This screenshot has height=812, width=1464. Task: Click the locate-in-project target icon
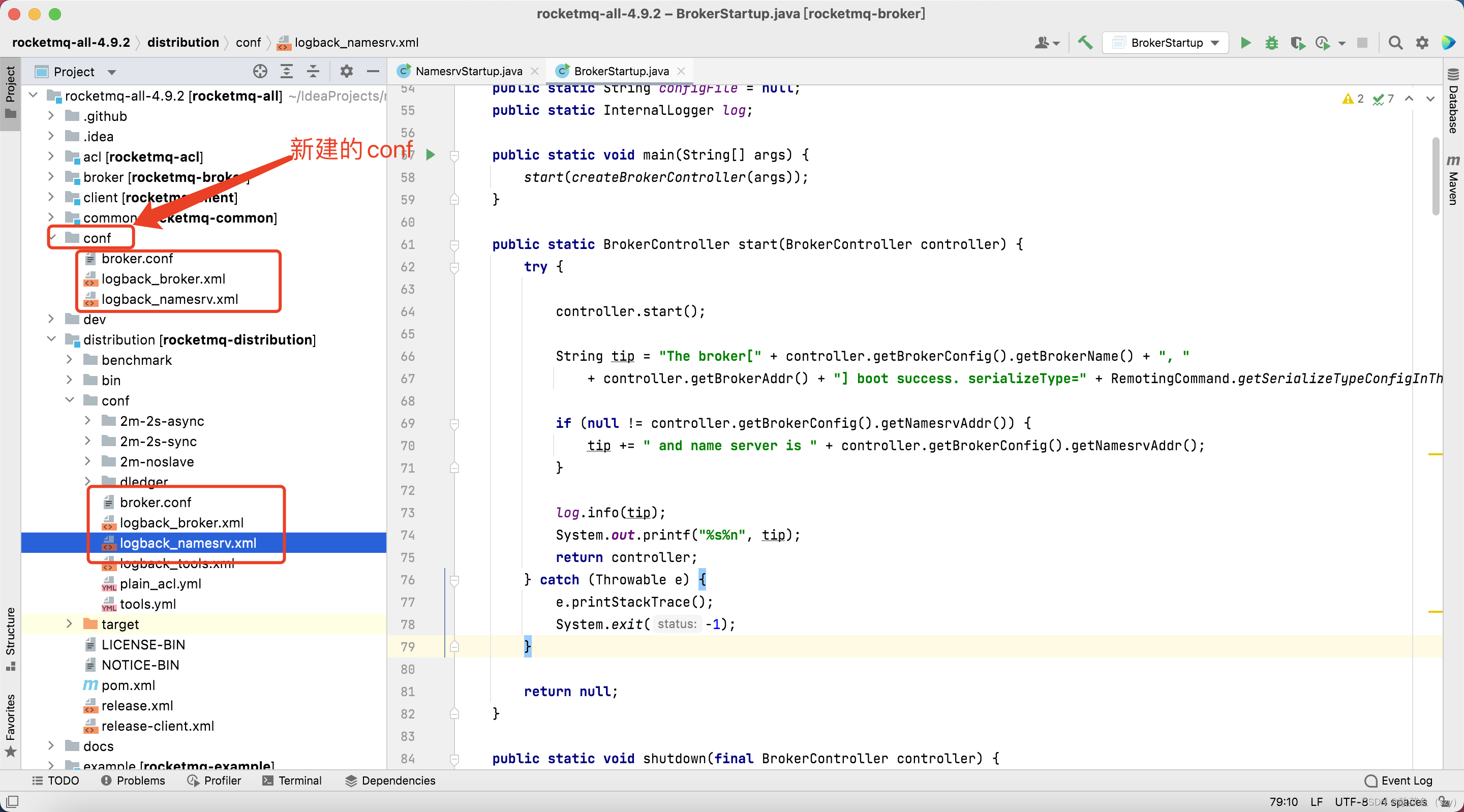coord(260,72)
